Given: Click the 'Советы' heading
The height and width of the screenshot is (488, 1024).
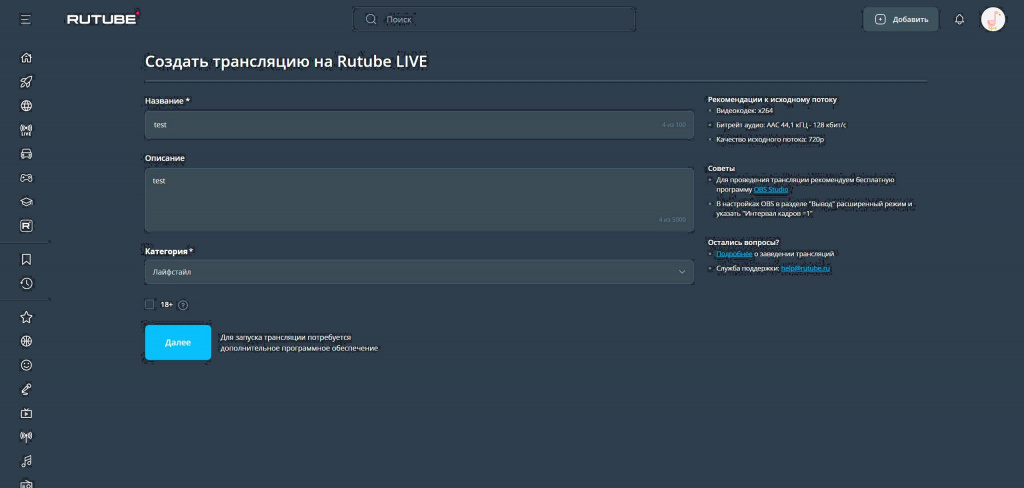Looking at the screenshot, I should click(x=721, y=169).
